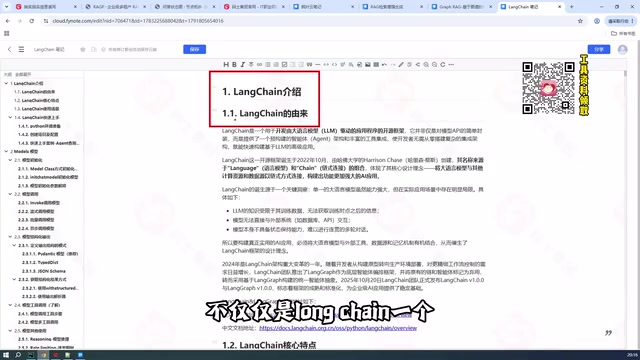640x360 pixels.
Task: Toggle italic formatting in editor toolbar
Action: [242, 64]
